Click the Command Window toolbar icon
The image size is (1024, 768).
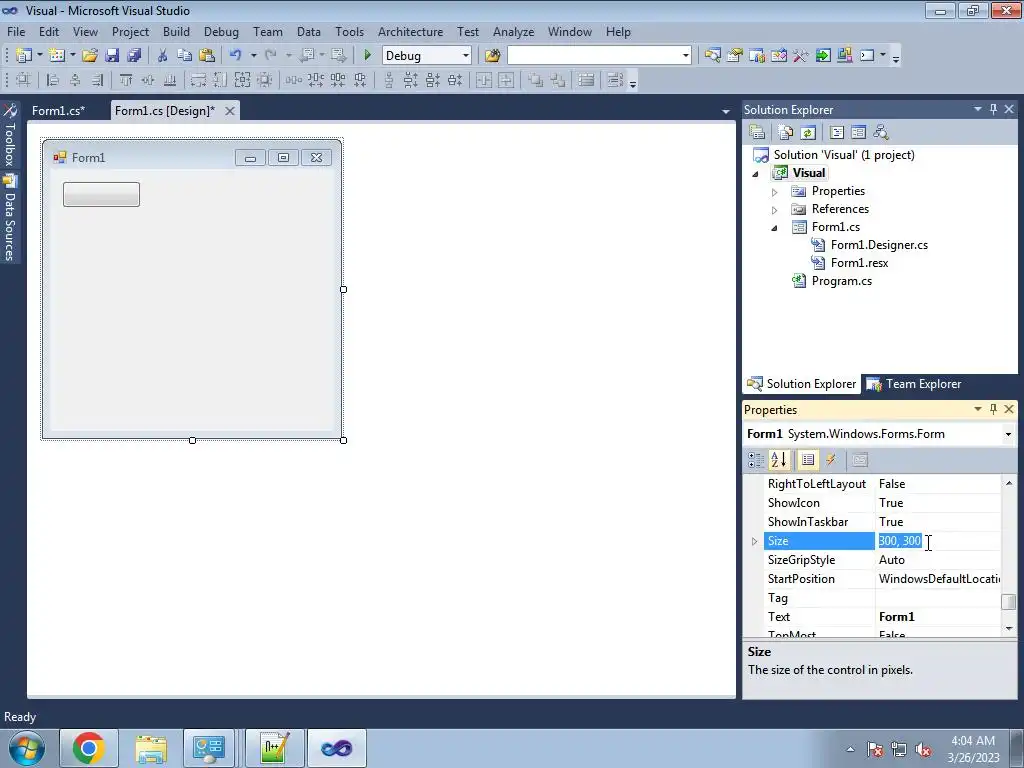pyautogui.click(x=867, y=56)
